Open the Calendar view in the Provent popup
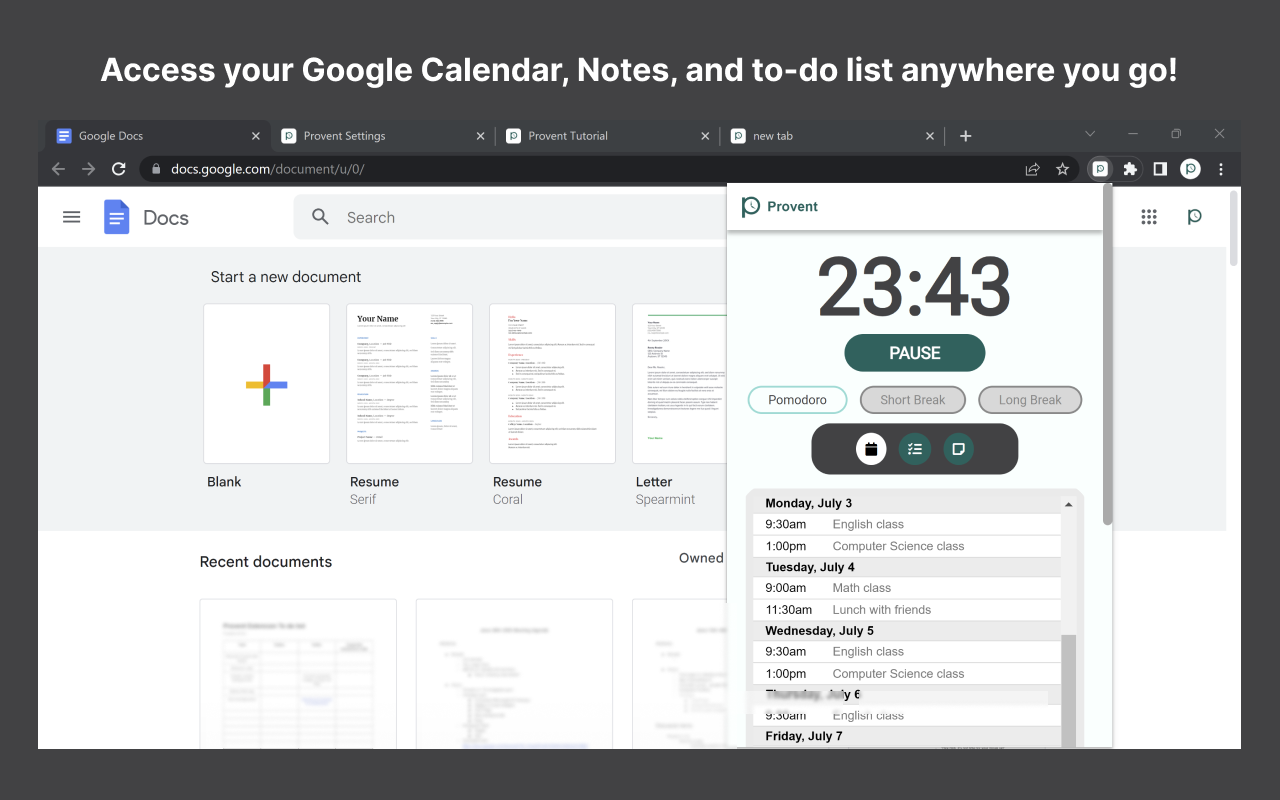 pyautogui.click(x=871, y=449)
